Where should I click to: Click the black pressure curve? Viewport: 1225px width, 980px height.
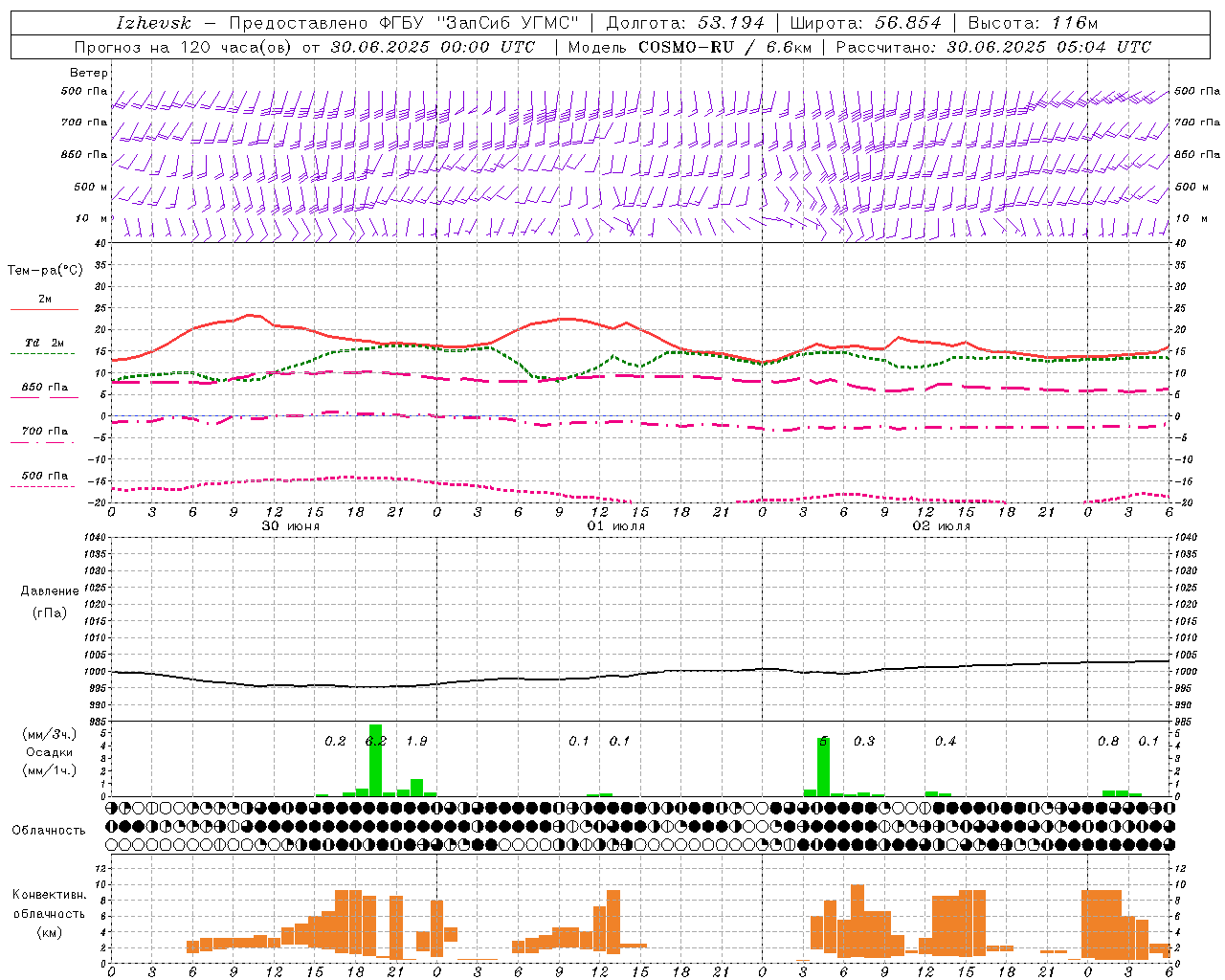point(640,674)
